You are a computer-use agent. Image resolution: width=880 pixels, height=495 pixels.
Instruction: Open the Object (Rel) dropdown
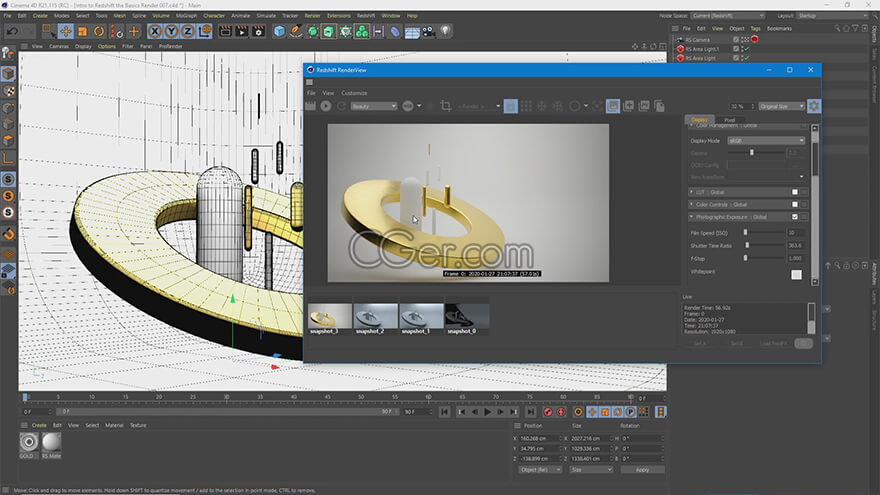[540, 469]
